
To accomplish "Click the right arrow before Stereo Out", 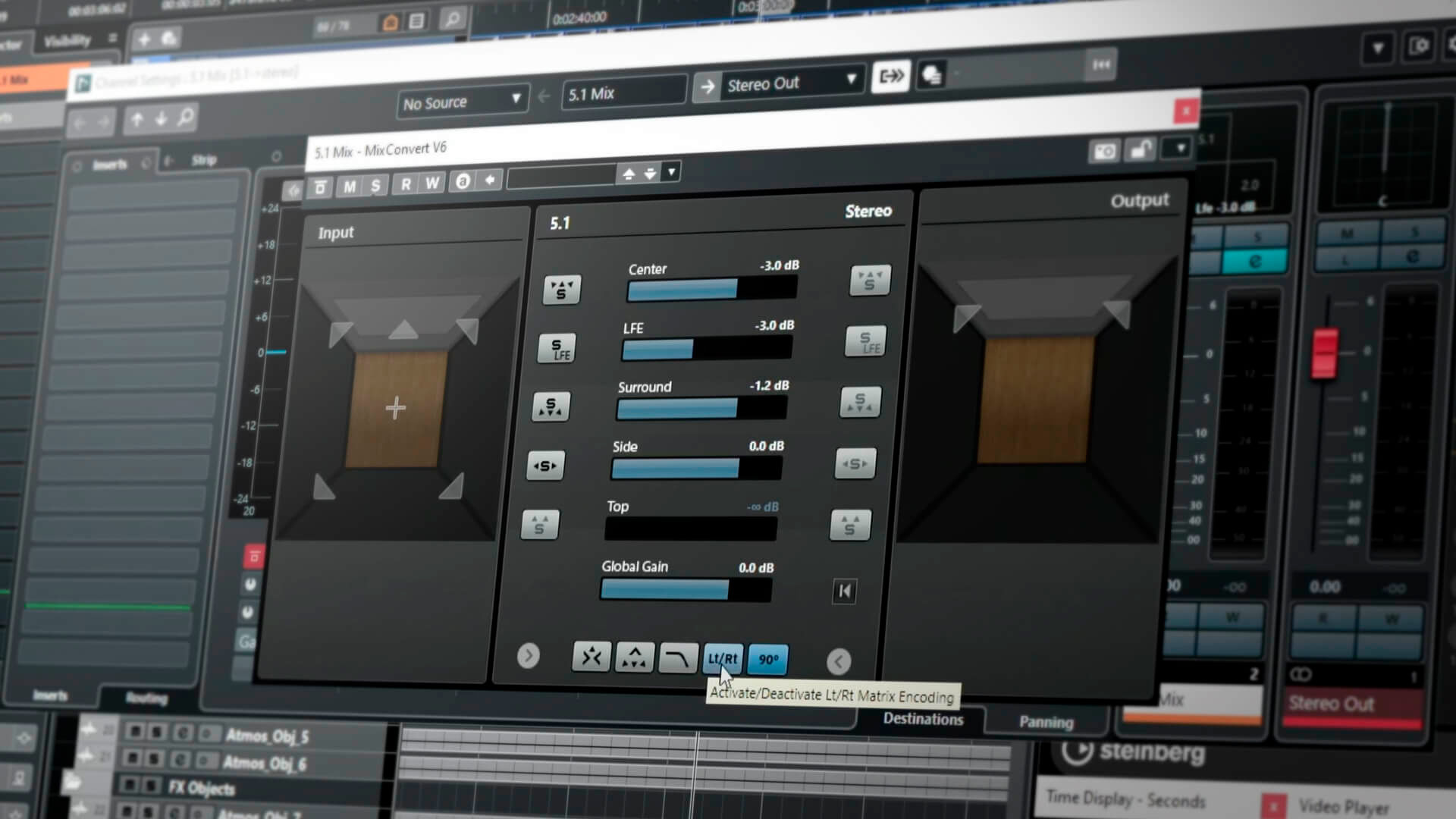I will click(707, 86).
